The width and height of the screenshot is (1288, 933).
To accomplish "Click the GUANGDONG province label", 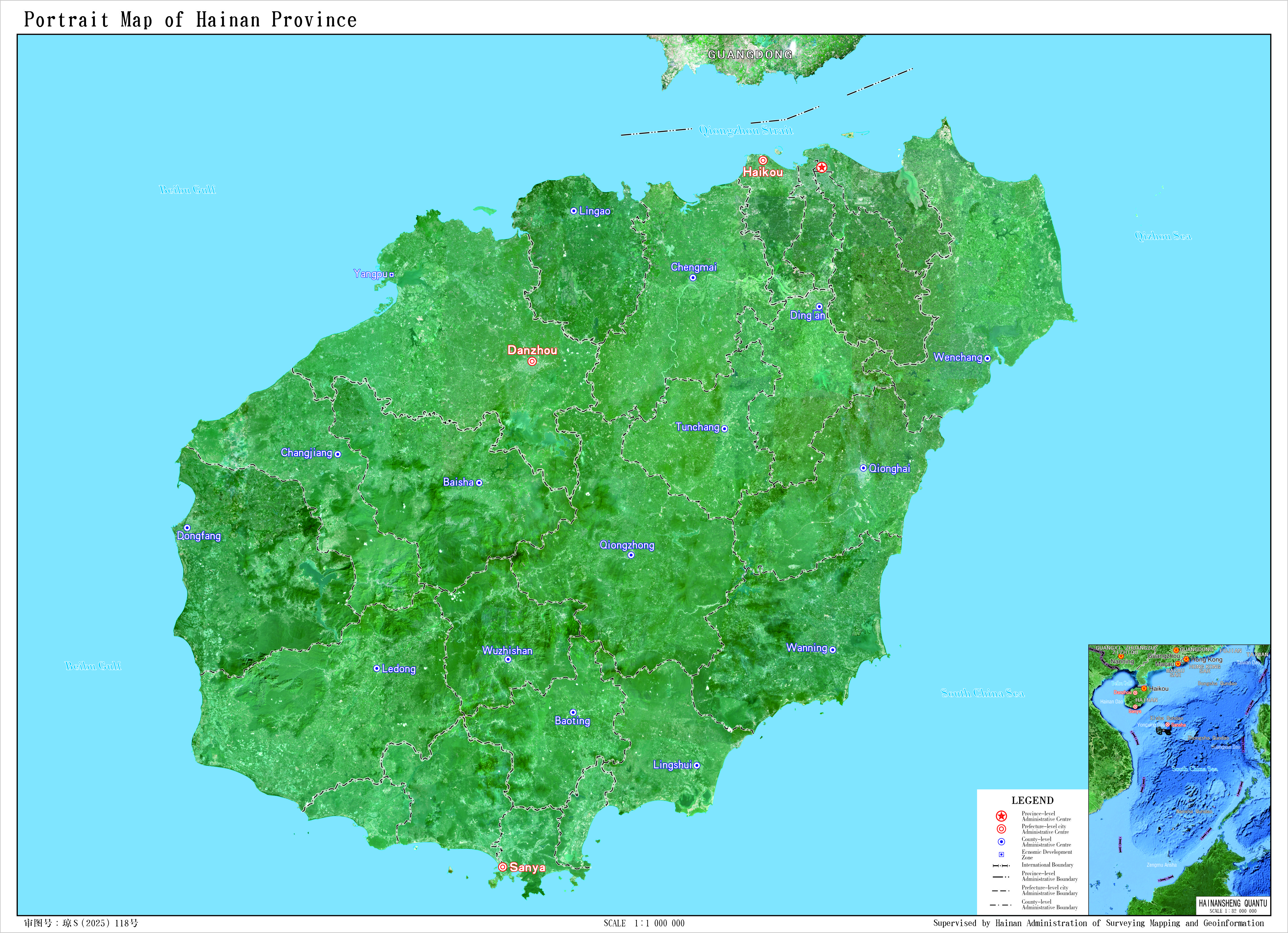I will click(750, 55).
